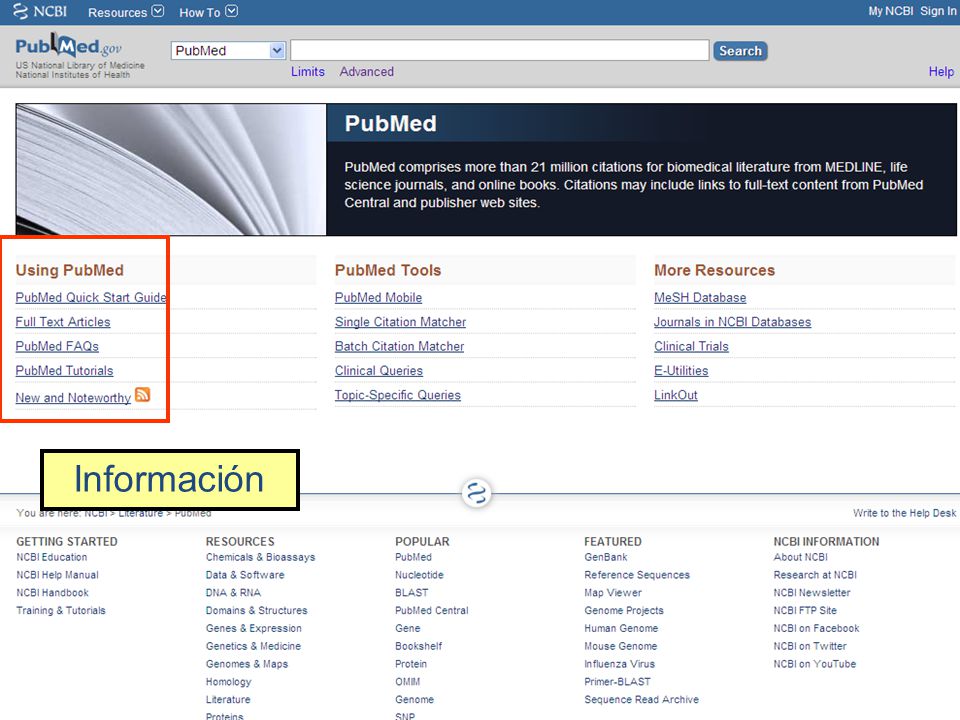Open Data & Software

pos(245,575)
